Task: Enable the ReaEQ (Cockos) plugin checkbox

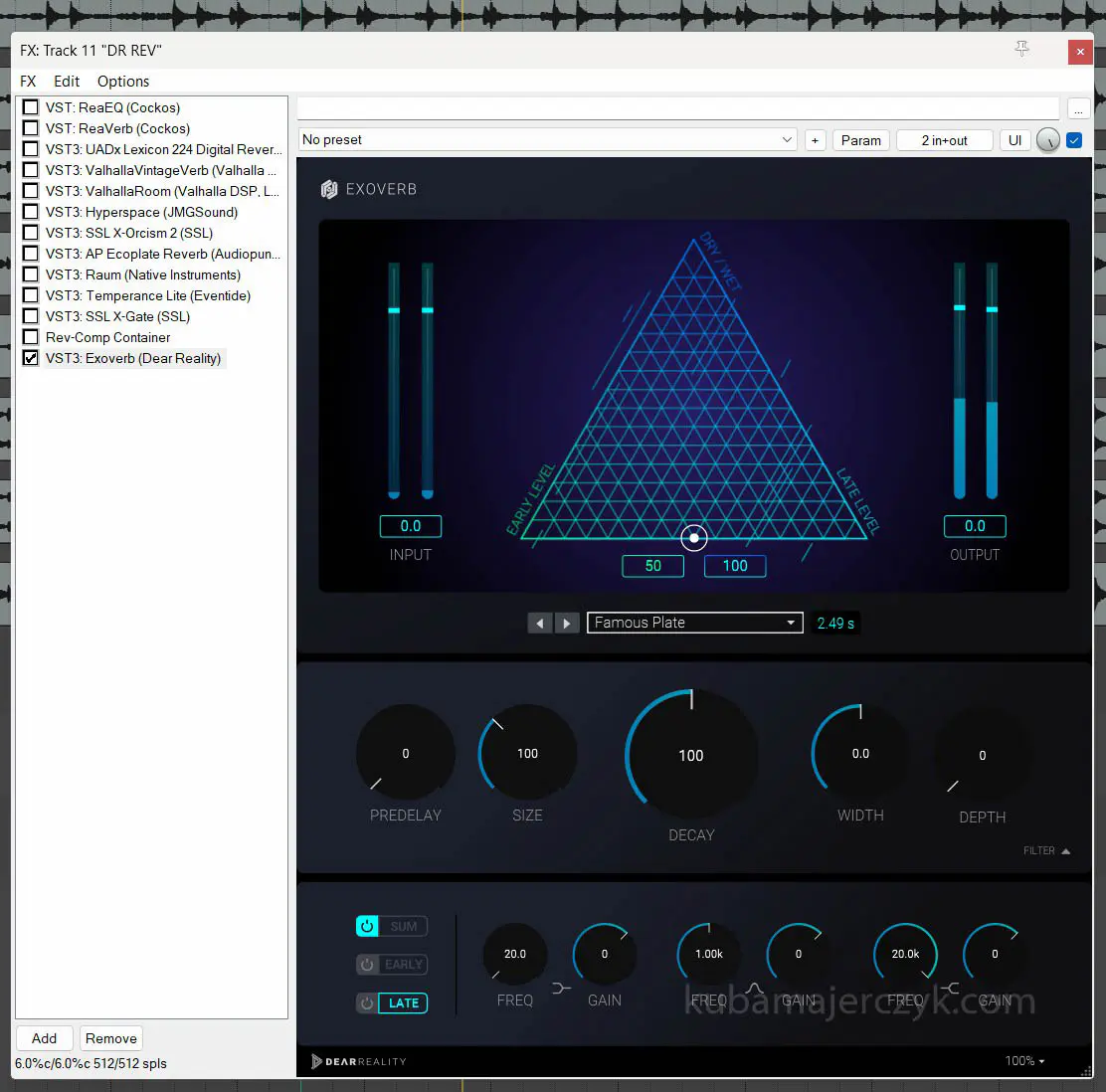Action: point(31,107)
